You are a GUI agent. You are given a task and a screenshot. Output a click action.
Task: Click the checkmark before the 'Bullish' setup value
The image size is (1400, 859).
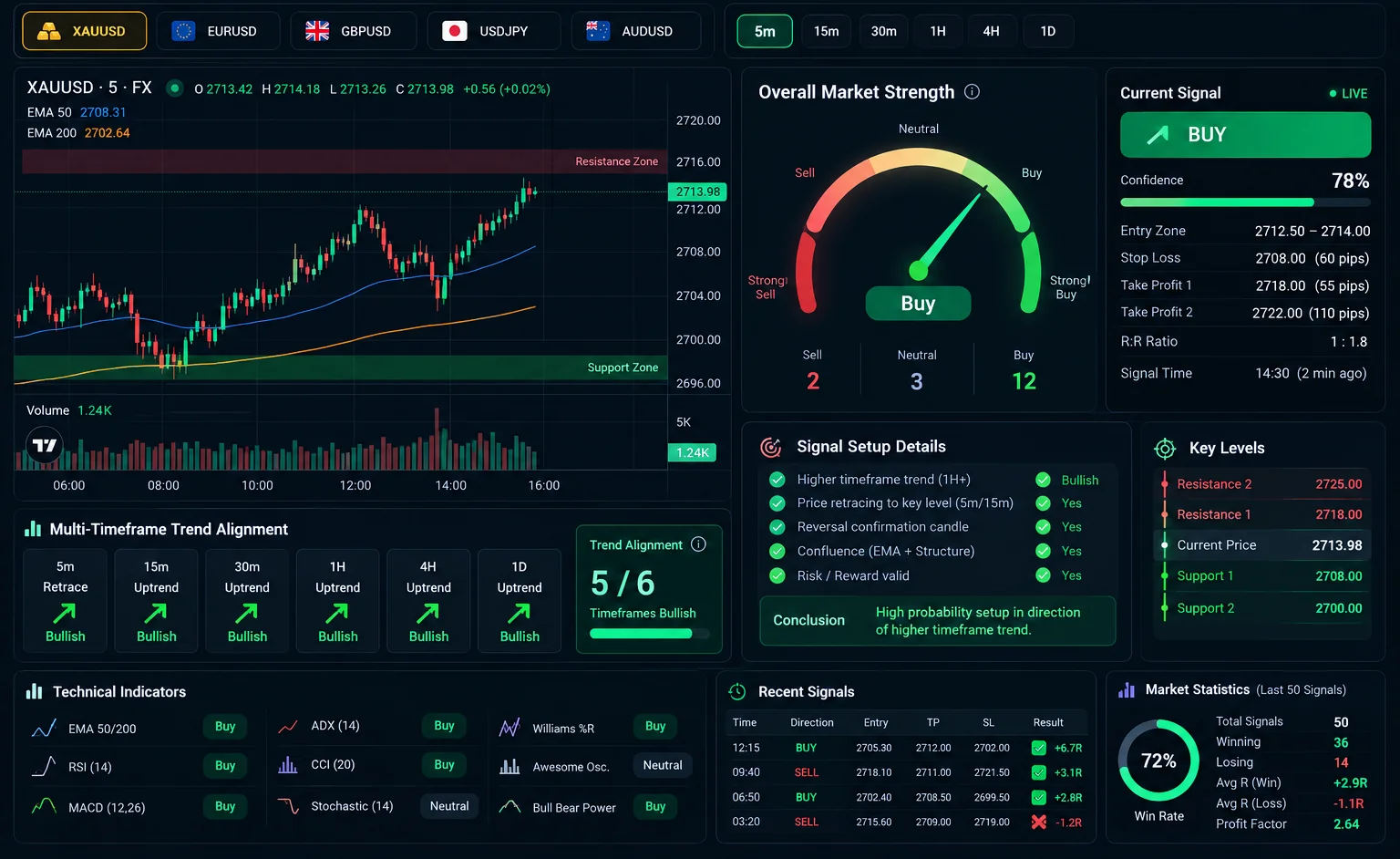[1043, 480]
